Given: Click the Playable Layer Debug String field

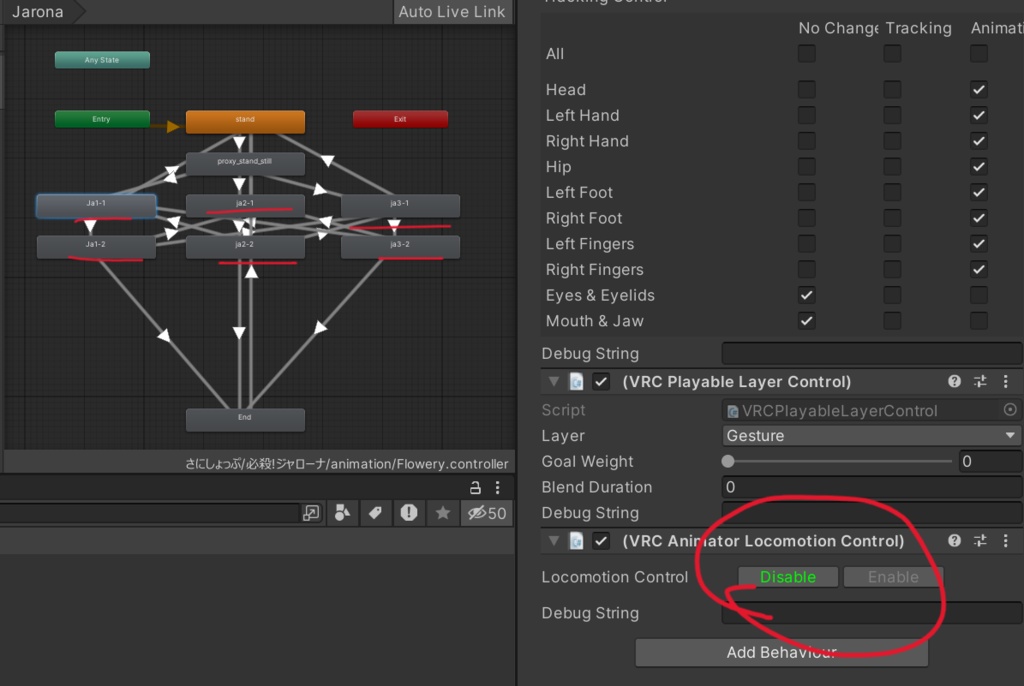Looking at the screenshot, I should (871, 512).
